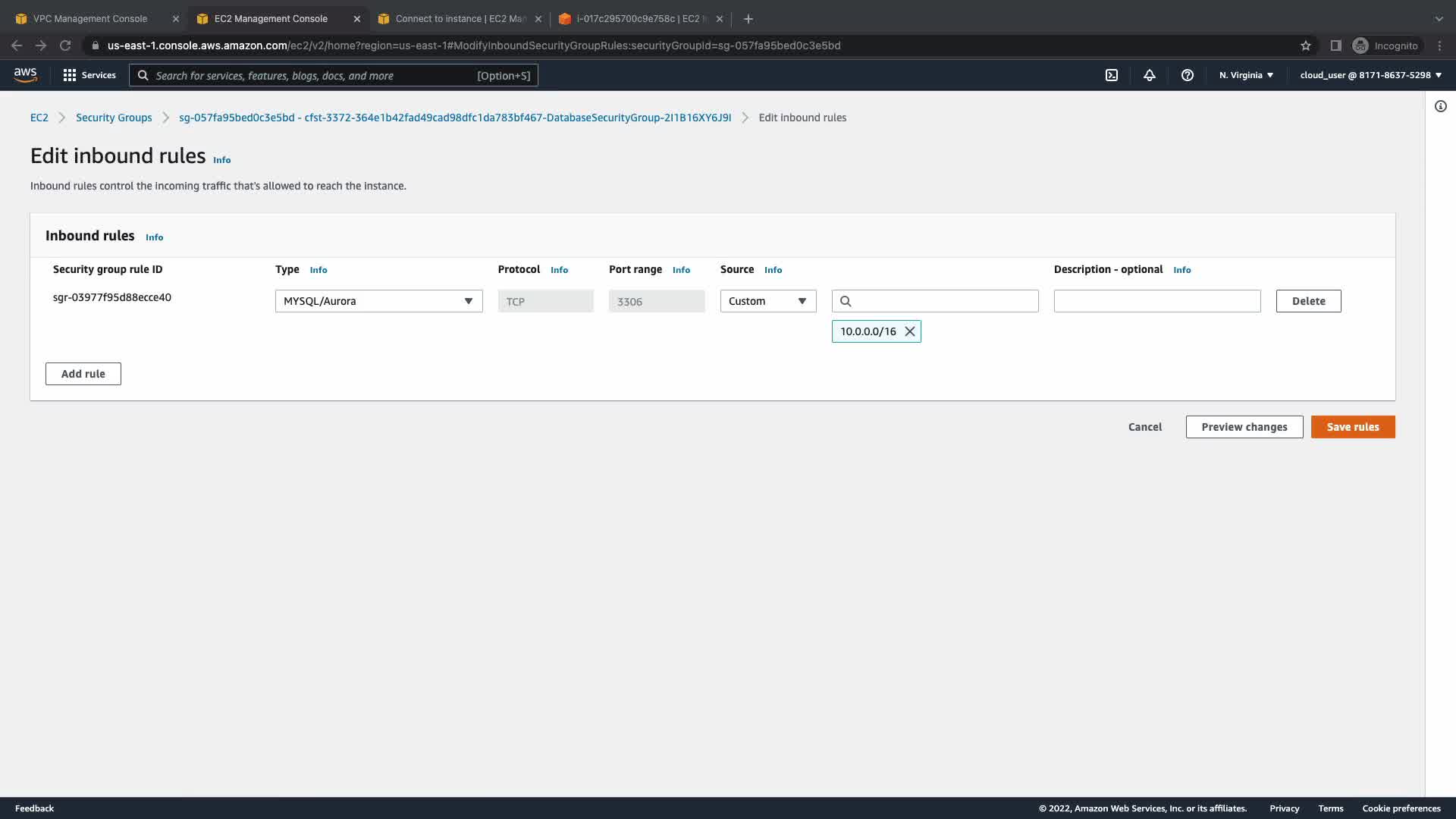This screenshot has height=819, width=1456.
Task: Open the notifications bell
Action: (1150, 75)
